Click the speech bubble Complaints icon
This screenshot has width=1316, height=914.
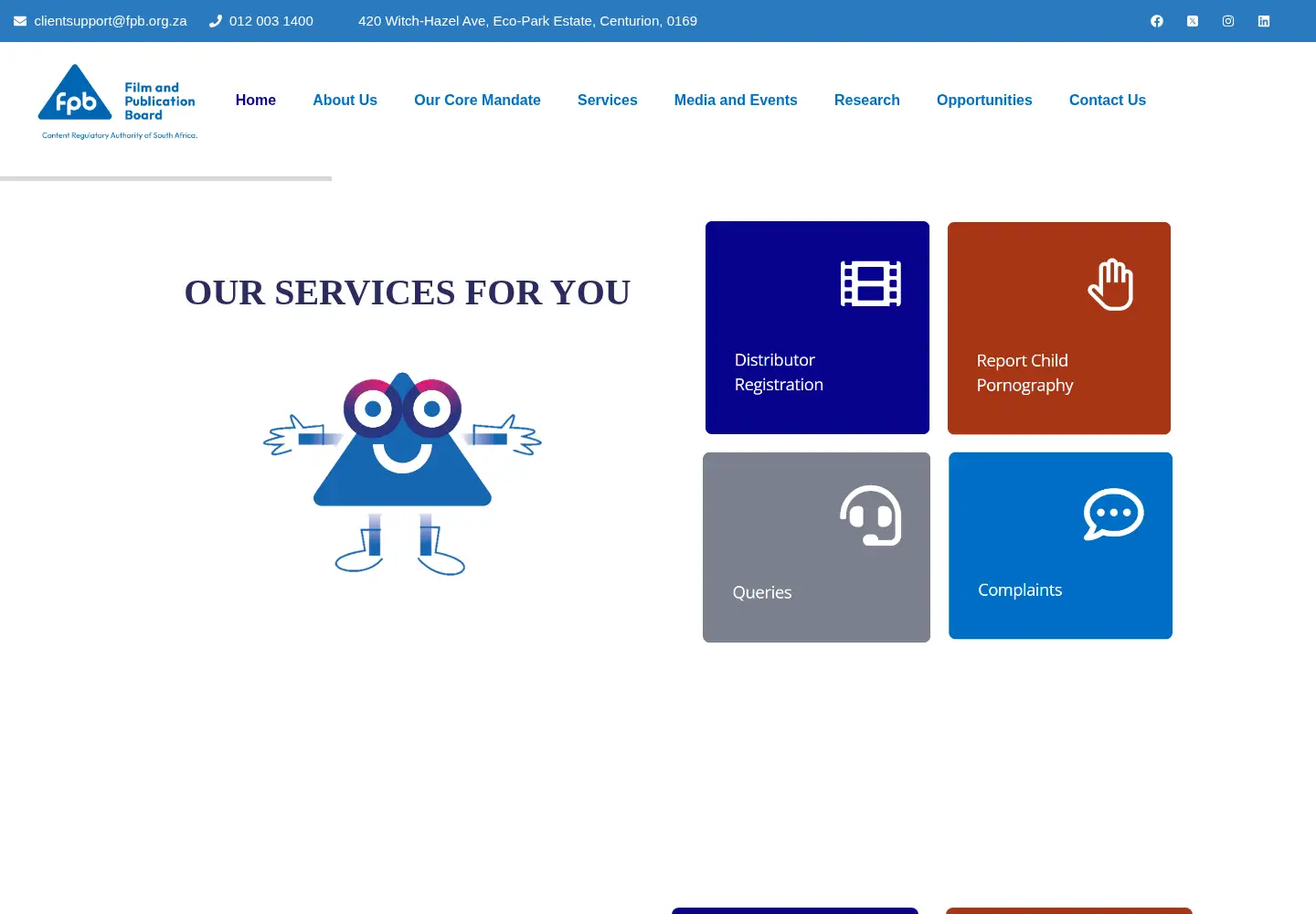tap(1114, 514)
